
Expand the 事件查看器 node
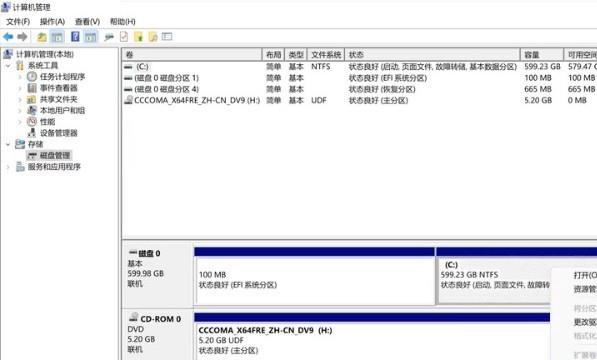20,88
